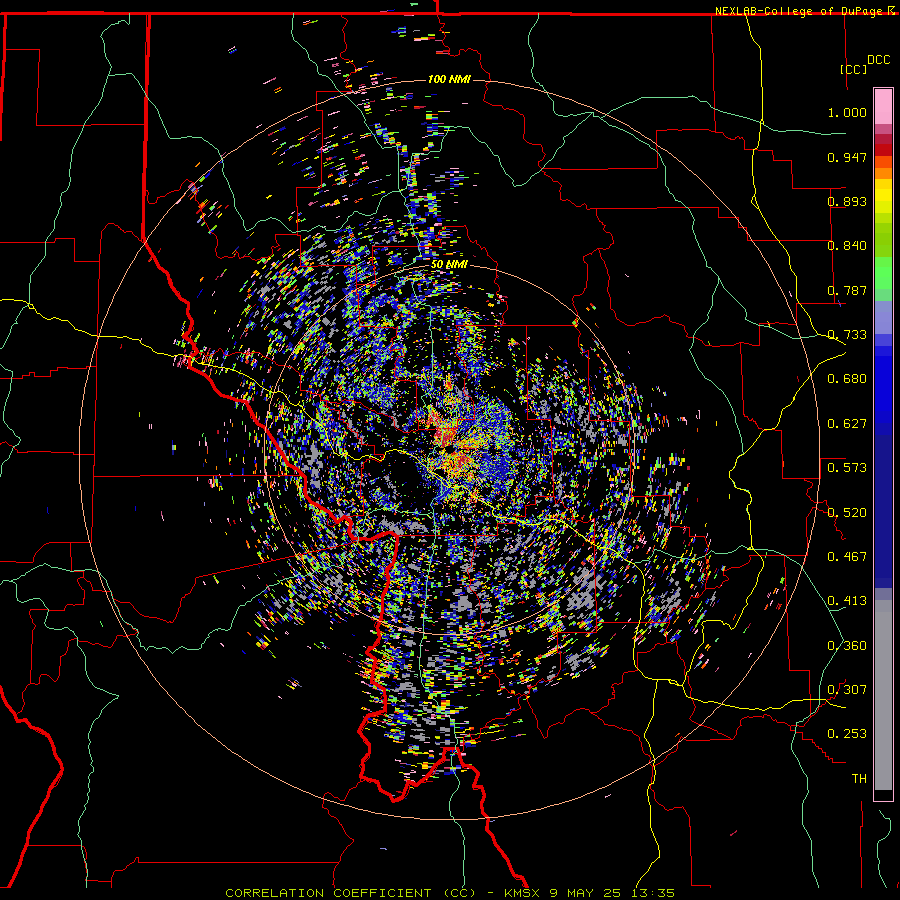Viewport: 900px width, 900px height.
Task: Select the 0.680 scale value
Action: coord(847,379)
